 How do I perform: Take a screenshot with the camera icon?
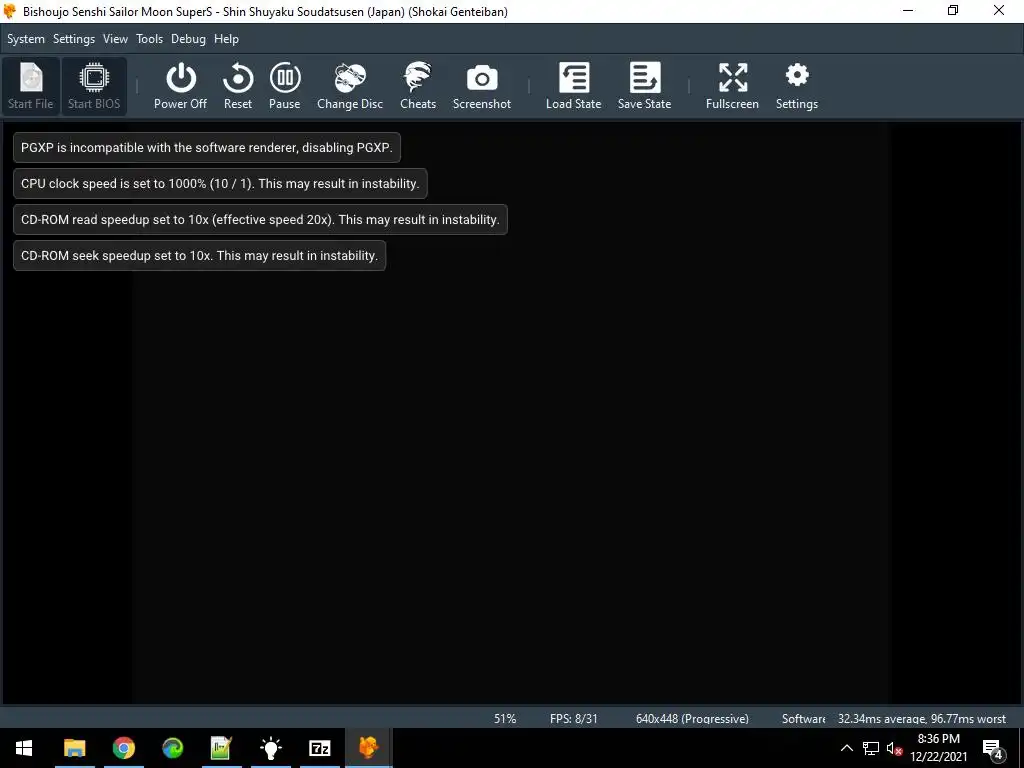point(482,86)
